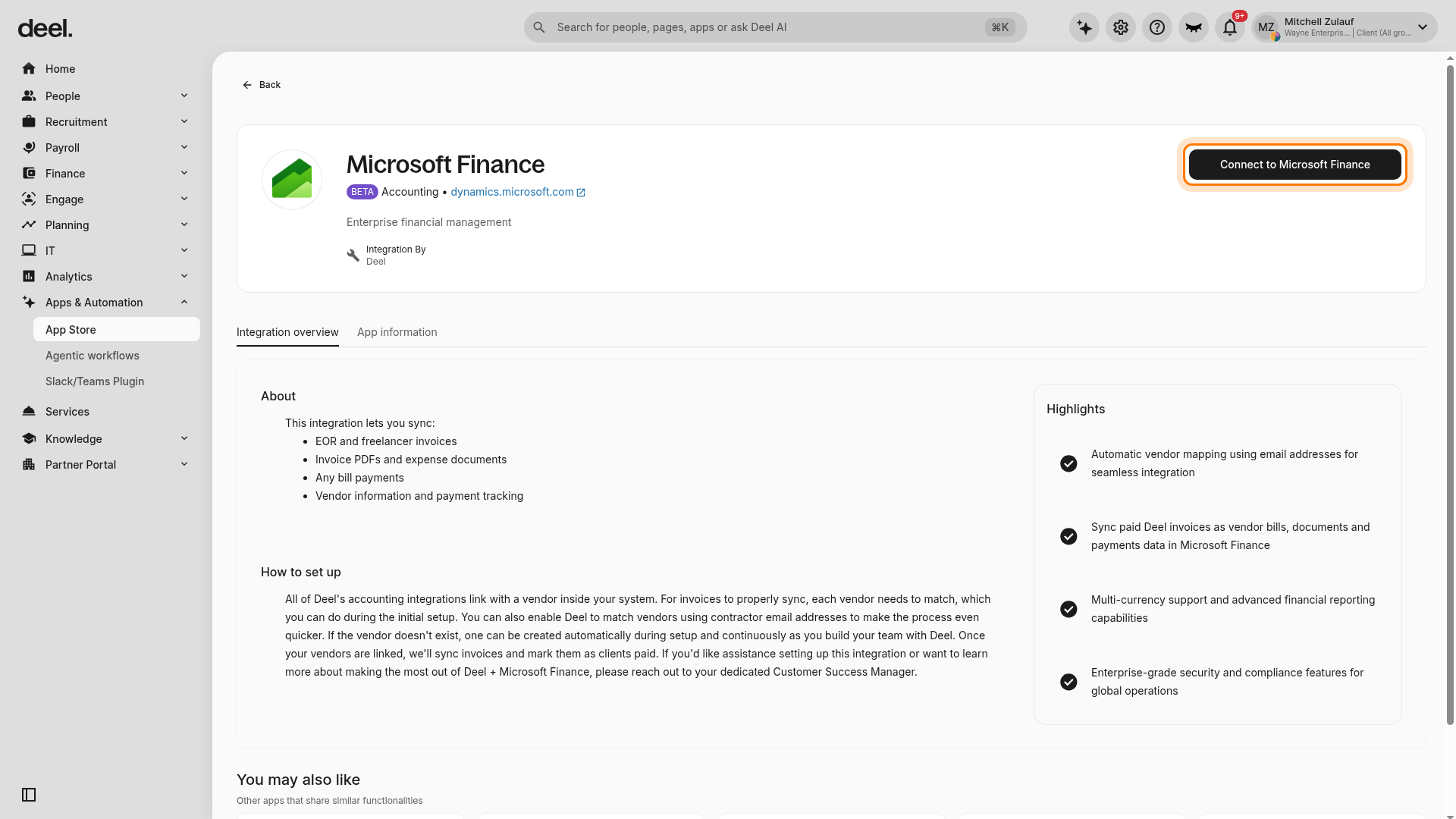Click the Deel logo
The image size is (1456, 819).
45,28
